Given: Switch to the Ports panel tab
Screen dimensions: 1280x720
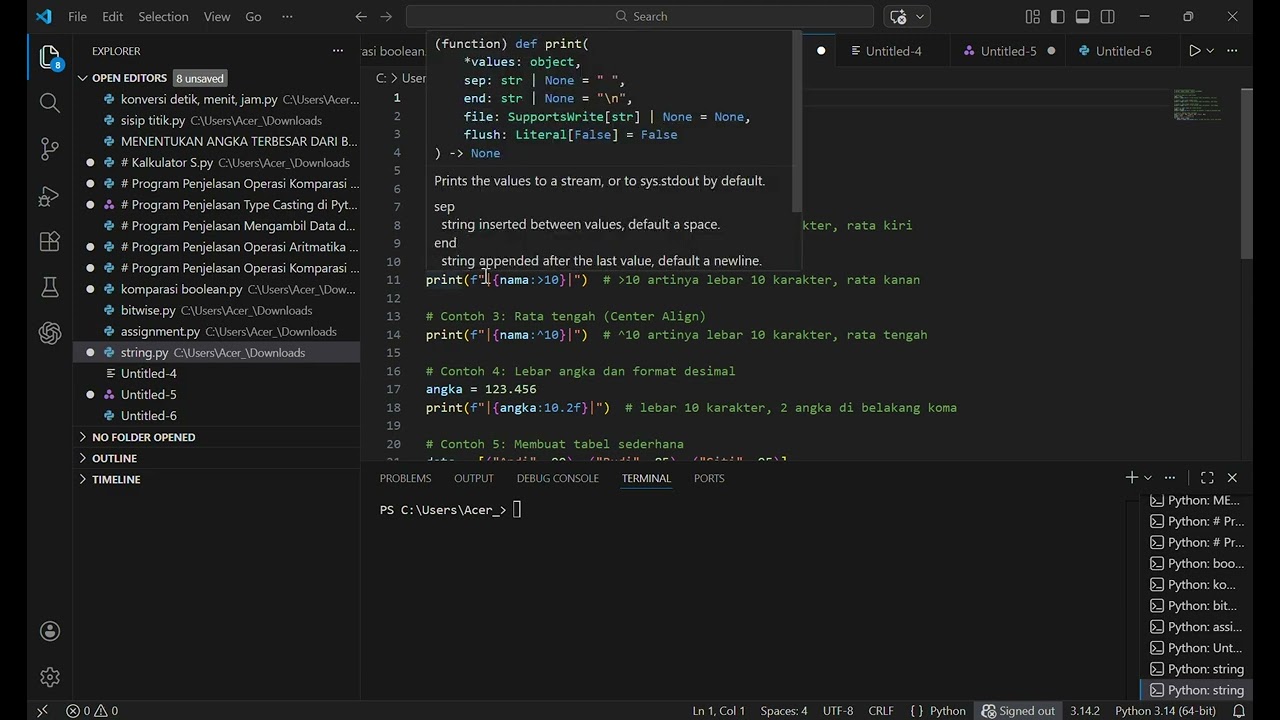Looking at the screenshot, I should click(709, 478).
